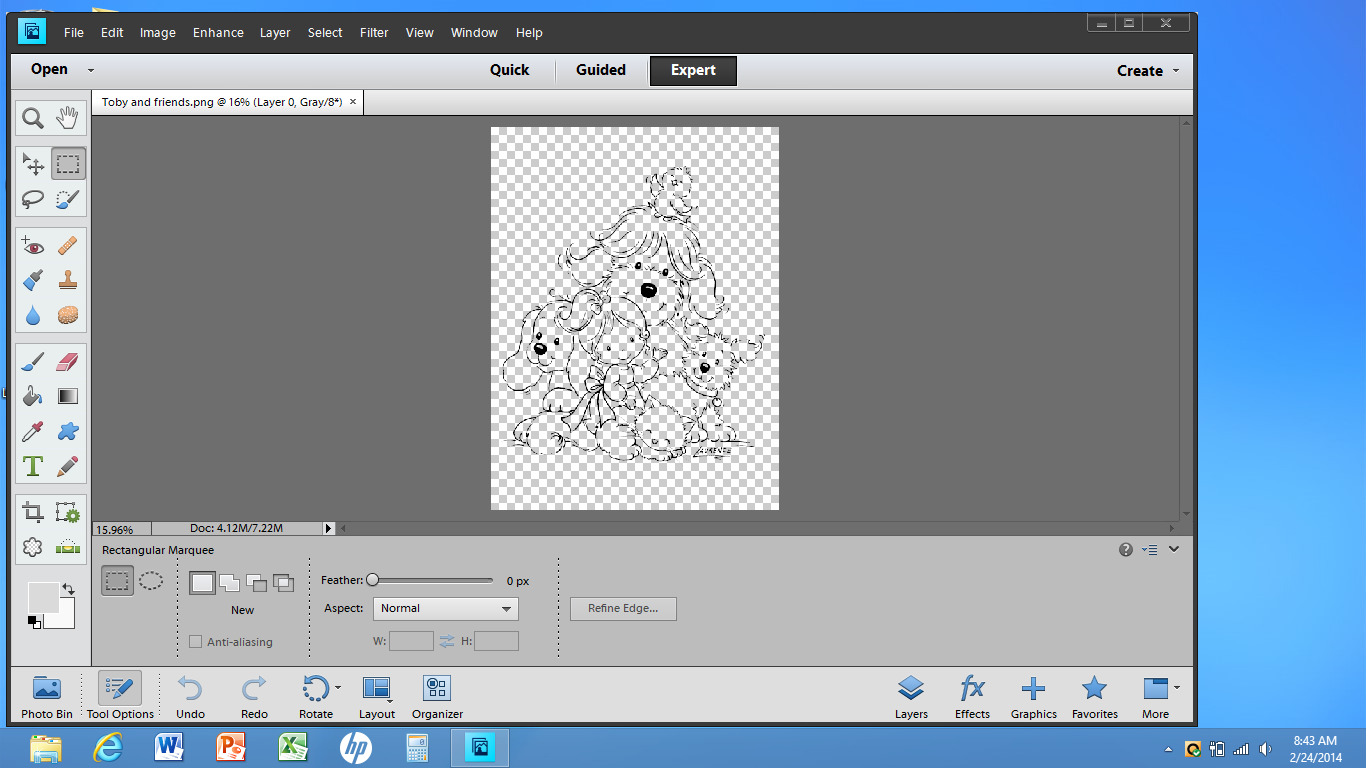Select the Cookie Cutter tool
This screenshot has width=1366, height=768.
click(33, 548)
